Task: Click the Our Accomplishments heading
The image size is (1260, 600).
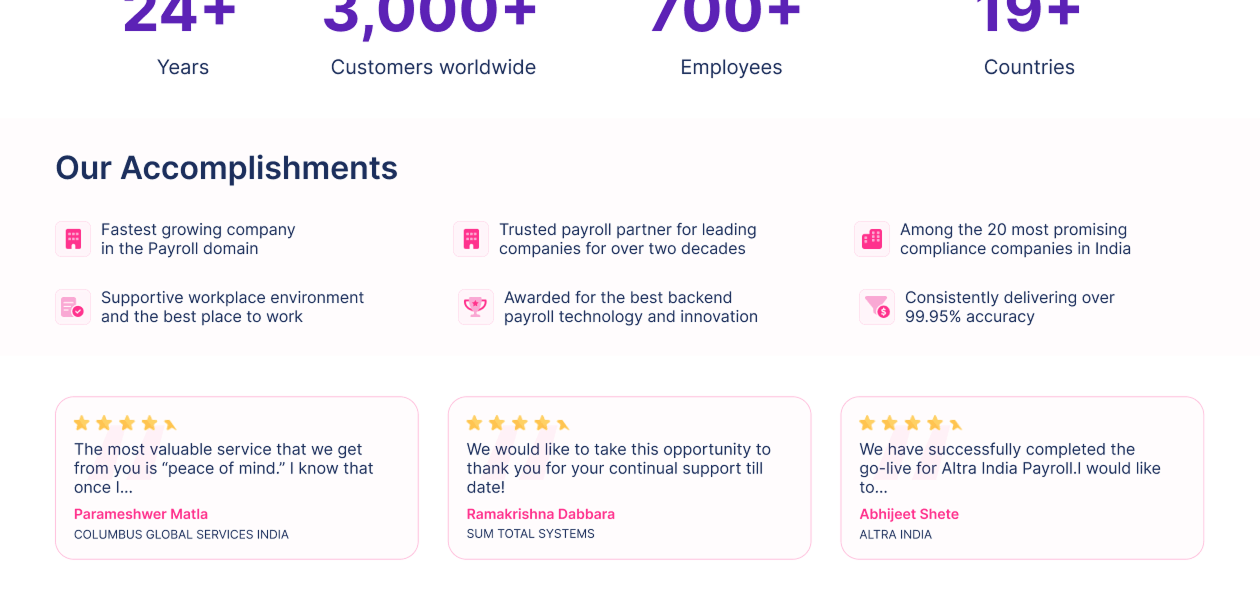Action: pos(226,168)
